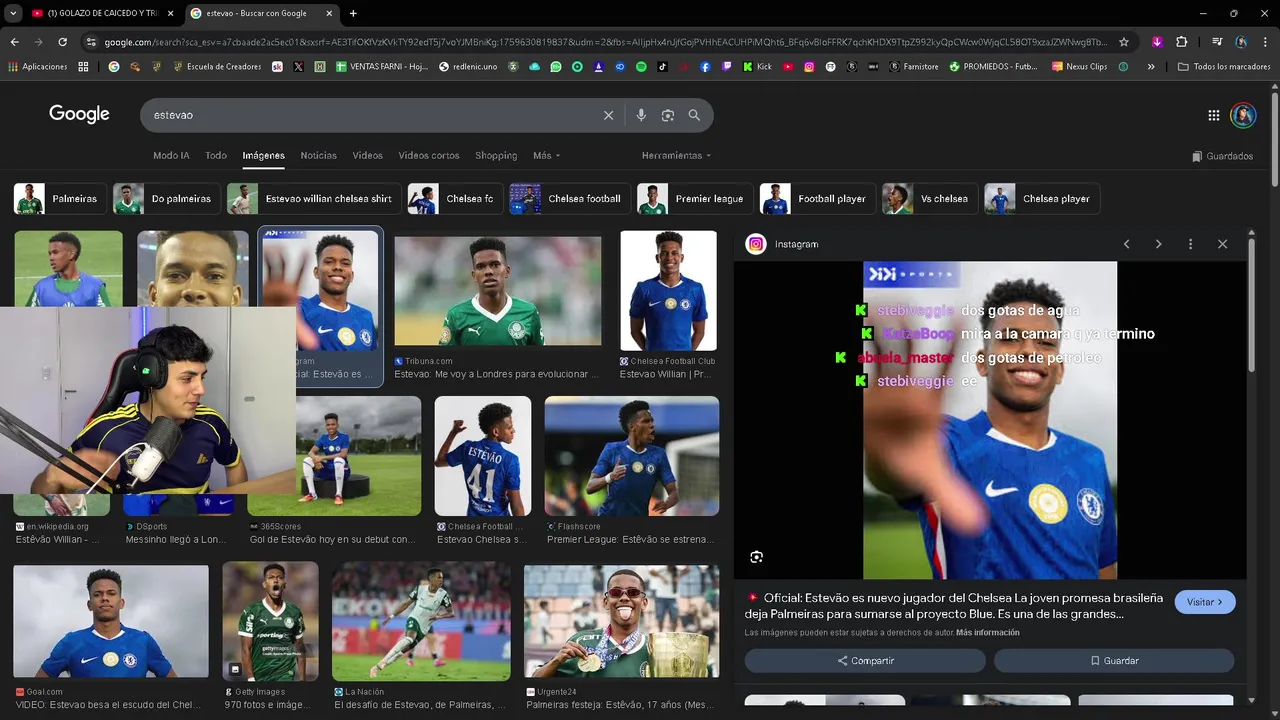Close the image preview panel
Viewport: 1280px width, 720px height.
[1222, 244]
